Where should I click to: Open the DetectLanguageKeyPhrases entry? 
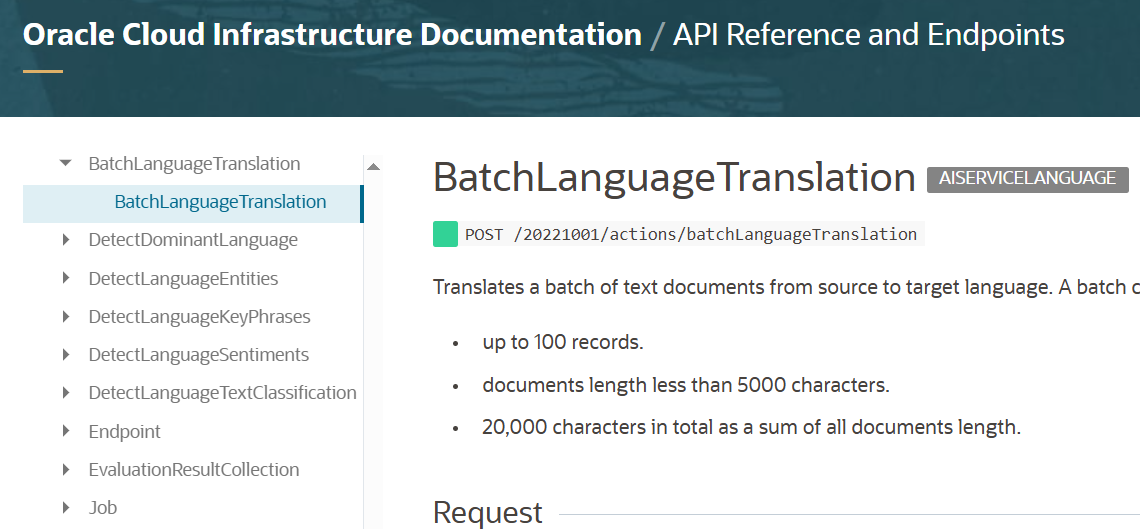pos(199,317)
